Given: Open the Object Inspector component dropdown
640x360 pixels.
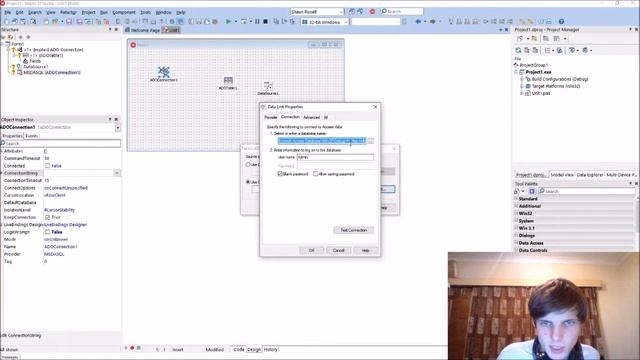Looking at the screenshot, I should pyautogui.click(x=118, y=127).
